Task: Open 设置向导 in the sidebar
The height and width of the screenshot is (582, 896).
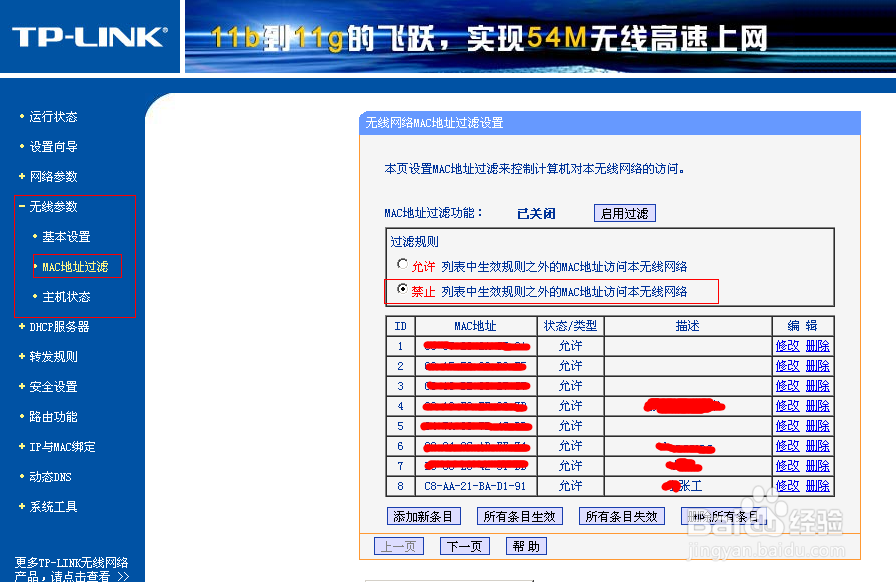Action: (53, 147)
